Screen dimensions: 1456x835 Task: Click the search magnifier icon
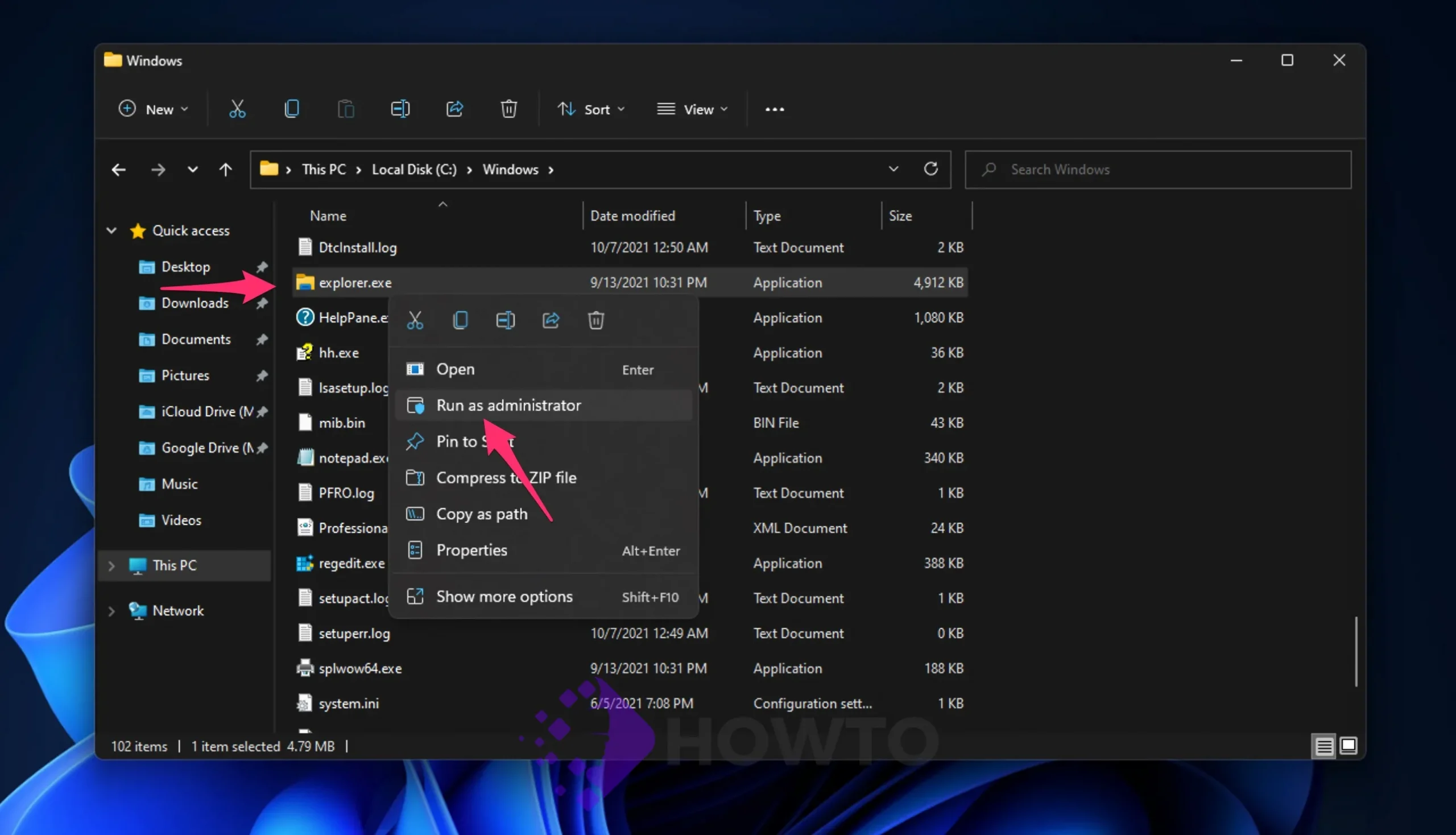(x=988, y=170)
